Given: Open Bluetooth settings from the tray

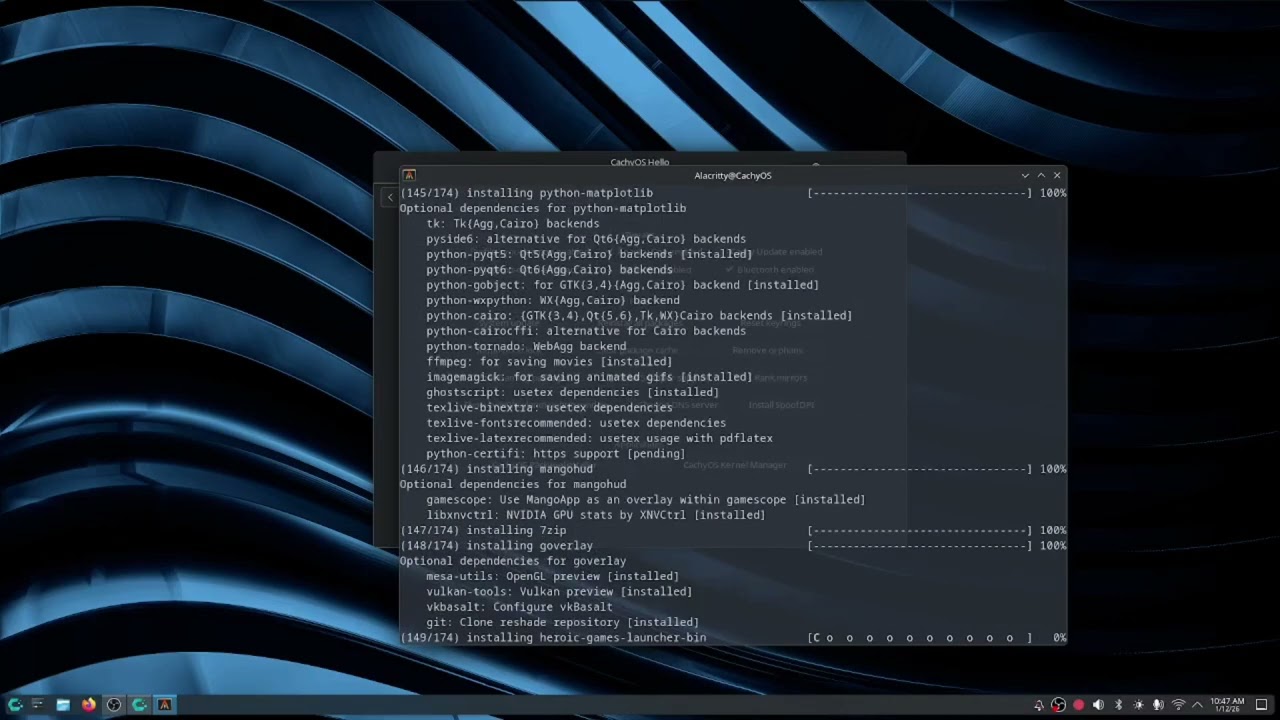Looking at the screenshot, I should (x=1118, y=705).
